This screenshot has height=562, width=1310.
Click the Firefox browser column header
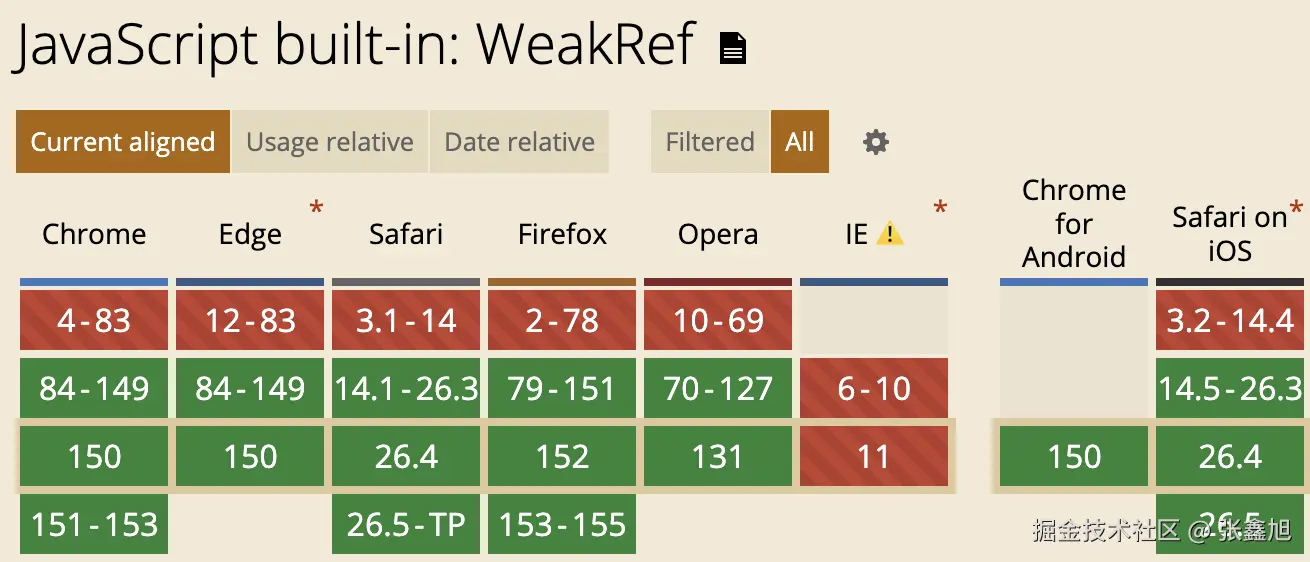[562, 235]
